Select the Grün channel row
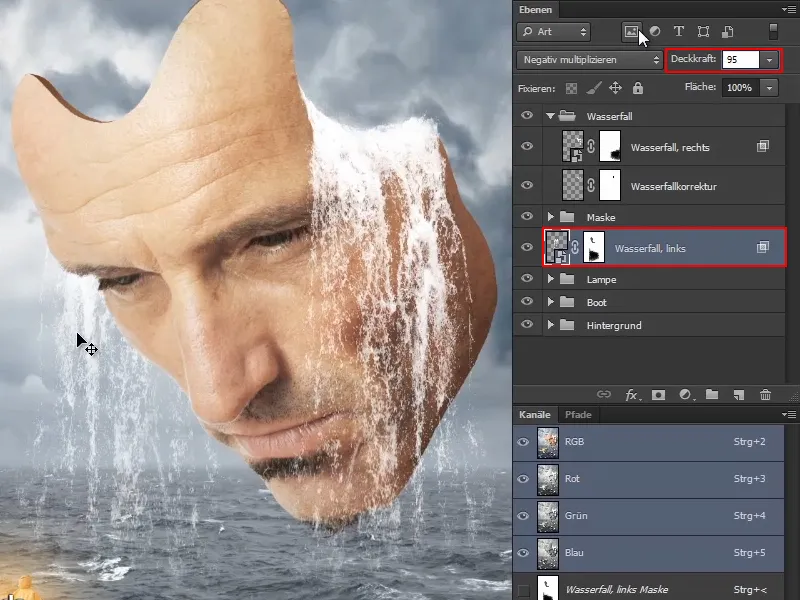The image size is (800, 600). 648,516
